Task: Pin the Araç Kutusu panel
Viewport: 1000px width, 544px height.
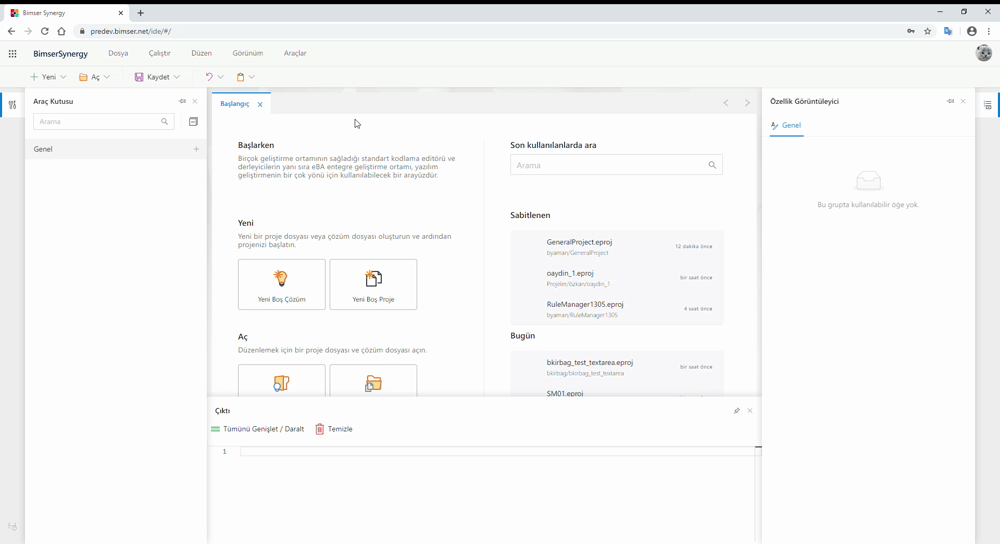Action: [x=182, y=101]
